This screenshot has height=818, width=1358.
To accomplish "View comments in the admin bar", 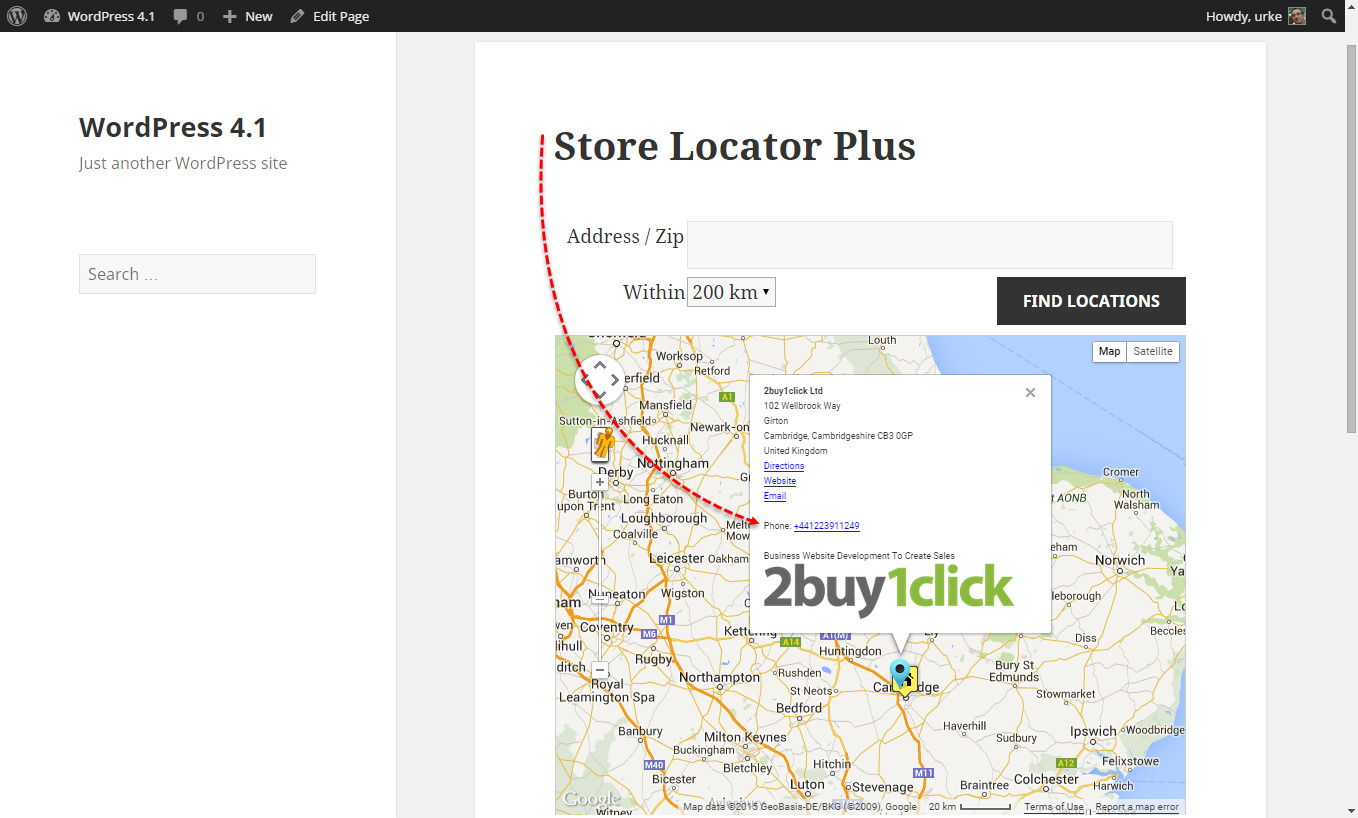I will [x=188, y=16].
